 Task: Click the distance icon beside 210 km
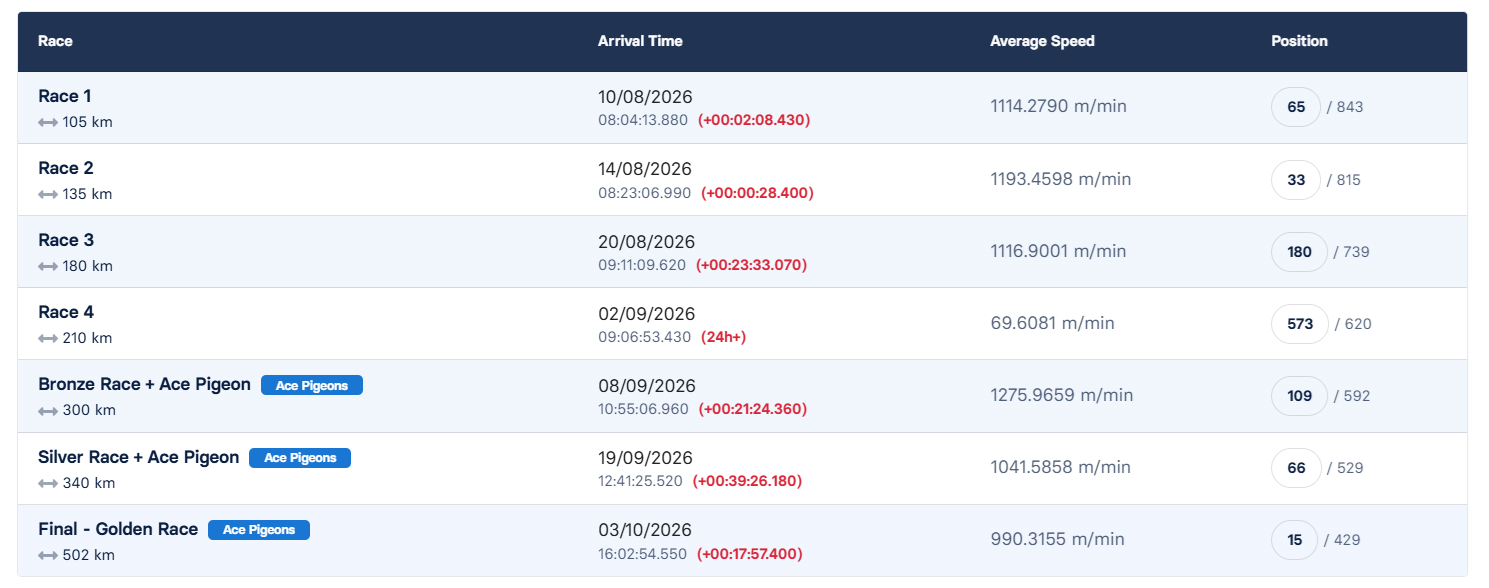(48, 338)
